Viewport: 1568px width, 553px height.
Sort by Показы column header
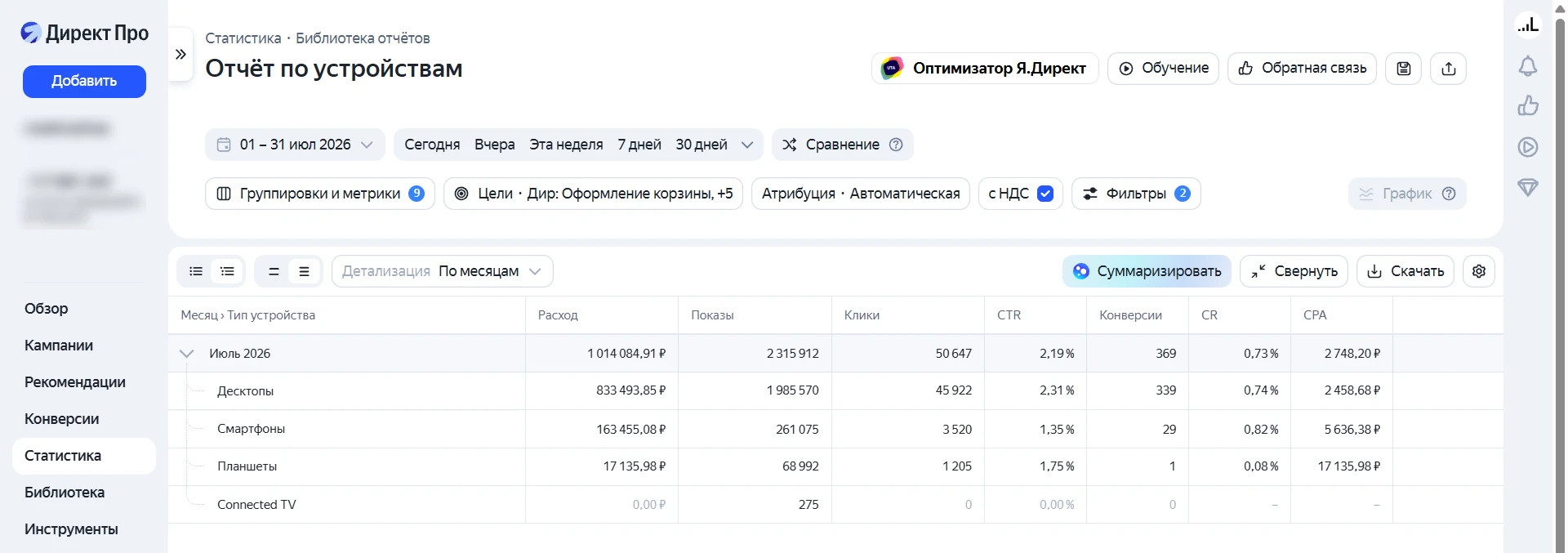712,315
